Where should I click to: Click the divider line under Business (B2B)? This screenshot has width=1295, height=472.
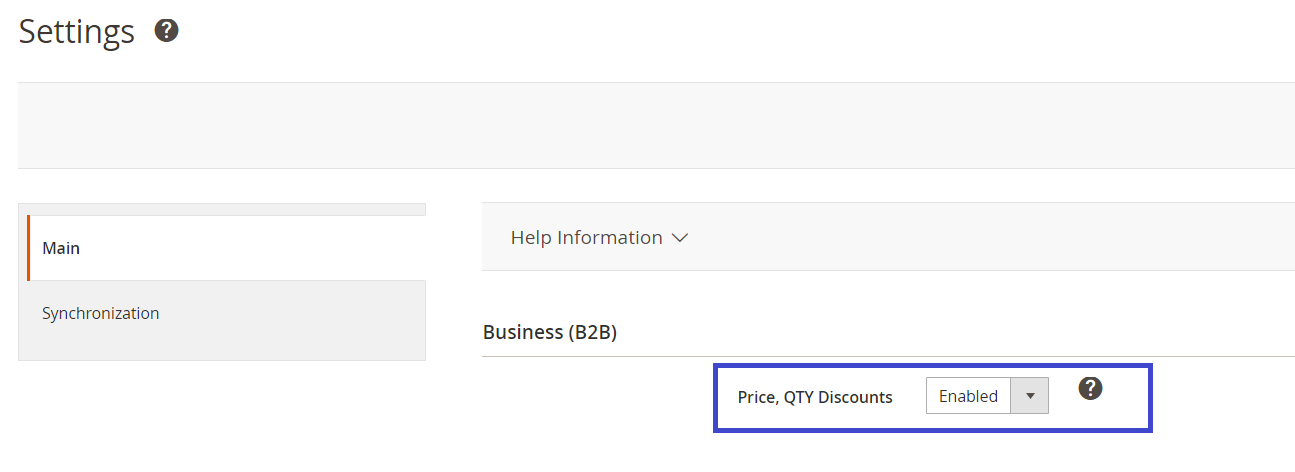(x=888, y=356)
